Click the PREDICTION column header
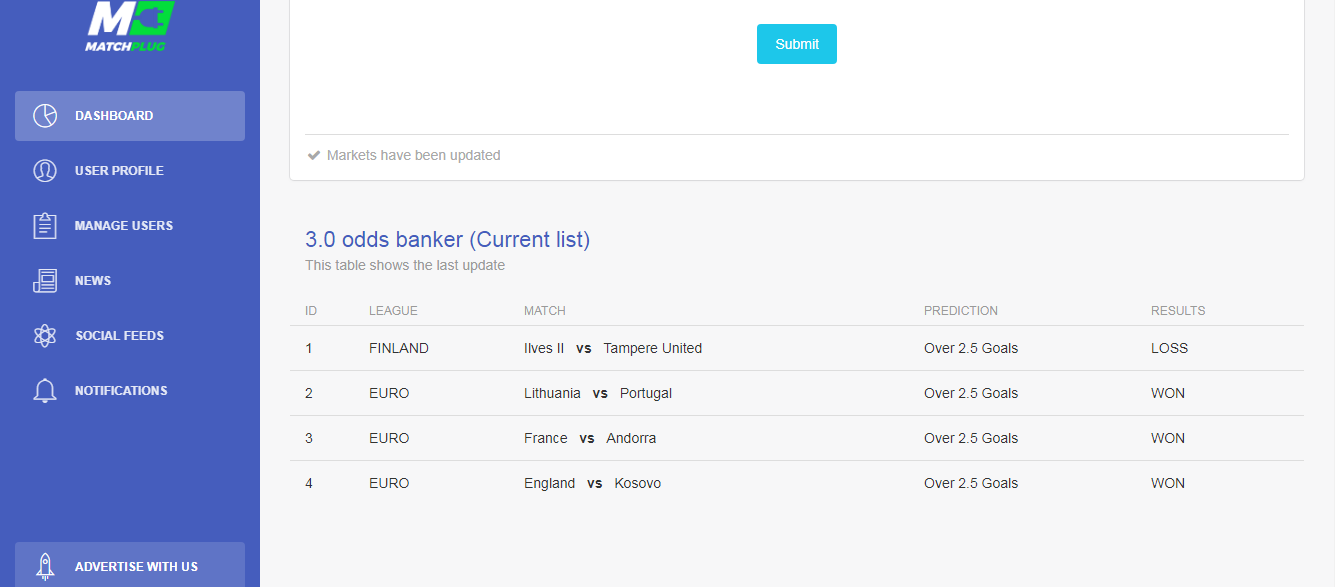The width and height of the screenshot is (1335, 587). point(961,311)
